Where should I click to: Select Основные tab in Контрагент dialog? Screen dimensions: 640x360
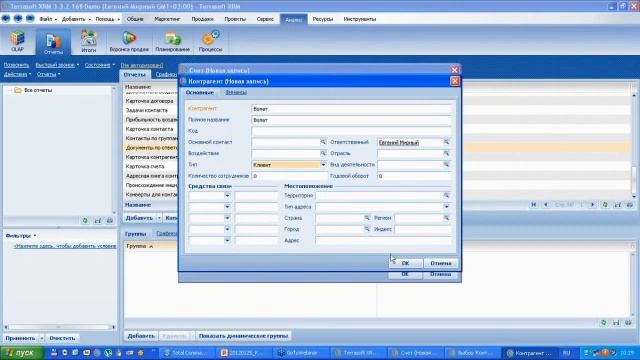point(200,93)
